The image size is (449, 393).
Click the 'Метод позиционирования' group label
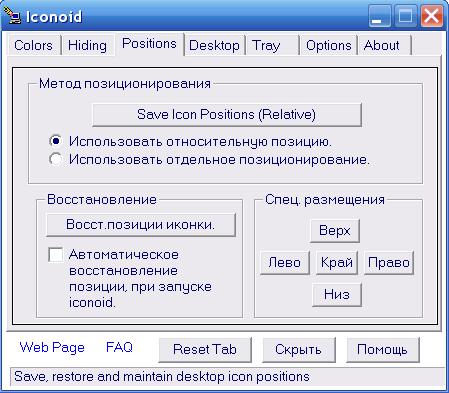pyautogui.click(x=125, y=83)
